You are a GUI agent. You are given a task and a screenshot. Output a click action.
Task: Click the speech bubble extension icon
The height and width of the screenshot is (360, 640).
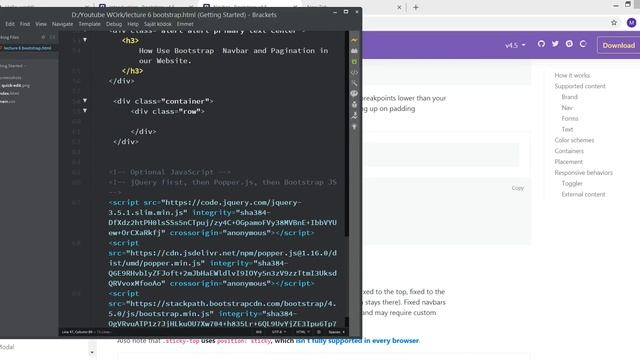pos(354,93)
